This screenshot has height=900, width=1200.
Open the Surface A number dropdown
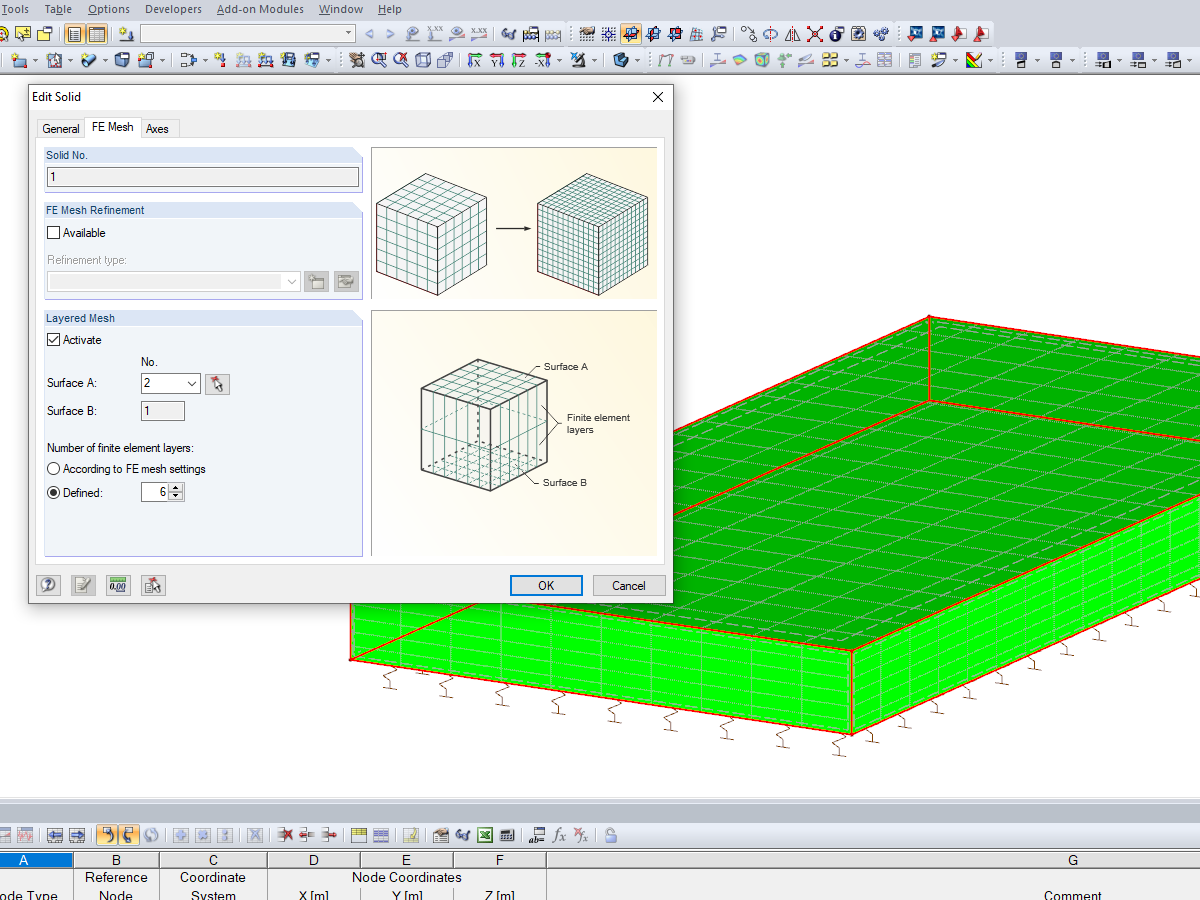(192, 383)
